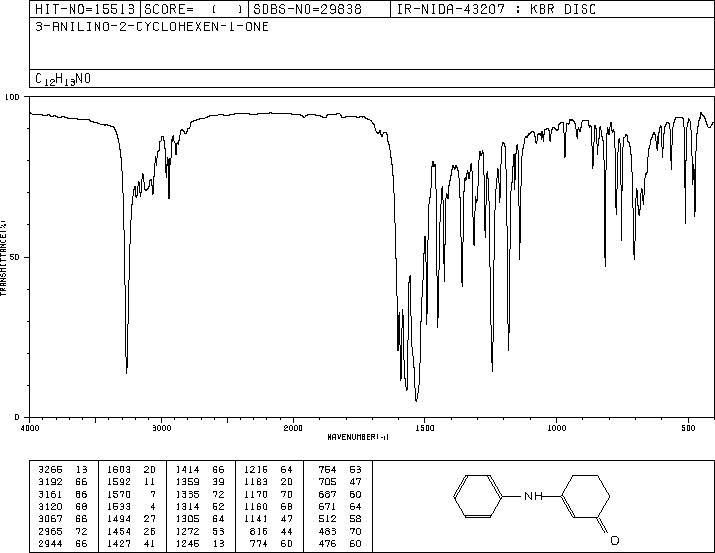Click peak table entry 2944

(x=62, y=543)
